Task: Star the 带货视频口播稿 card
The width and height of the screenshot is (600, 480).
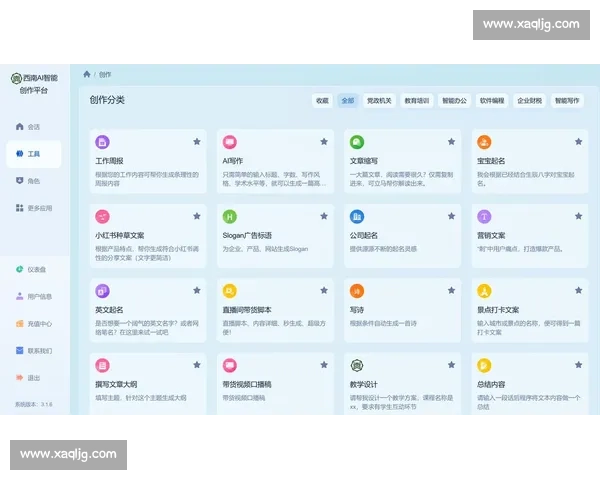Action: [x=324, y=365]
